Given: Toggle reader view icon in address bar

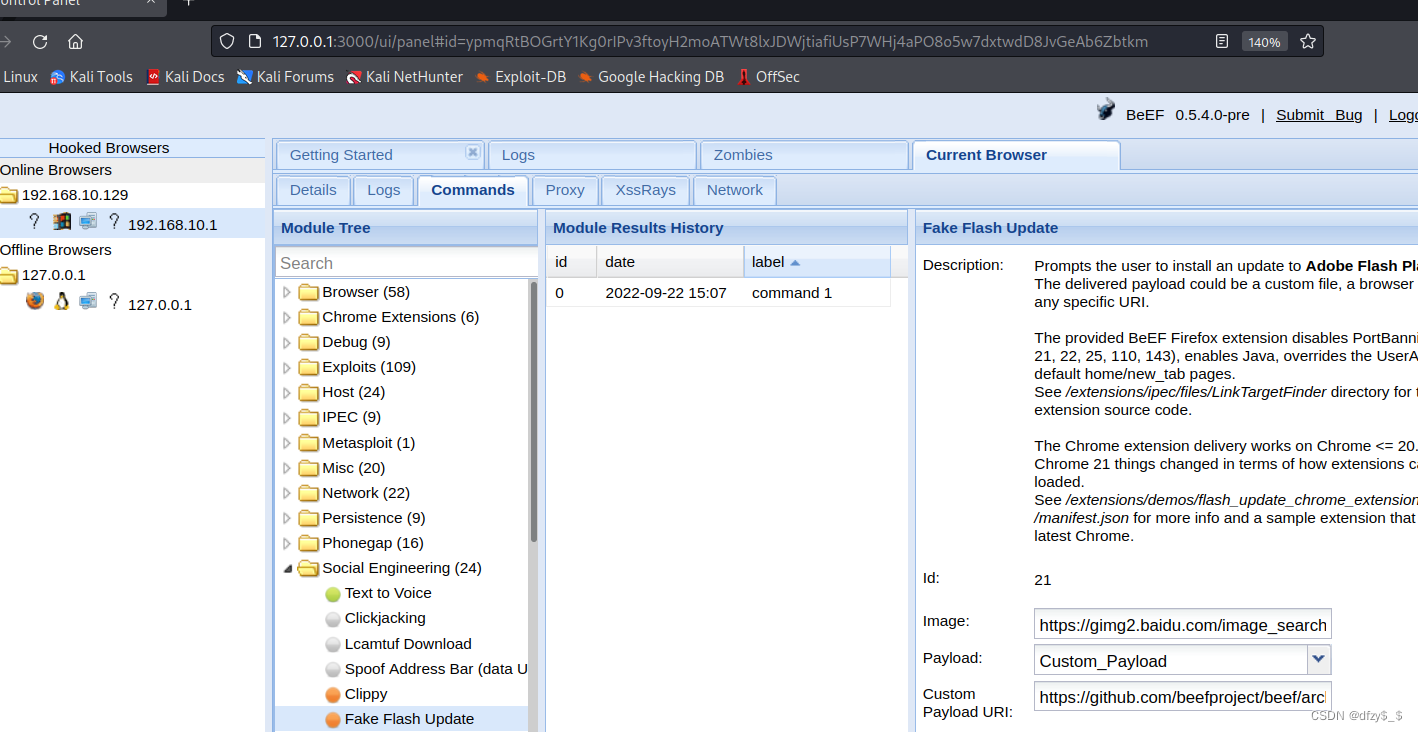Looking at the screenshot, I should click(1221, 42).
